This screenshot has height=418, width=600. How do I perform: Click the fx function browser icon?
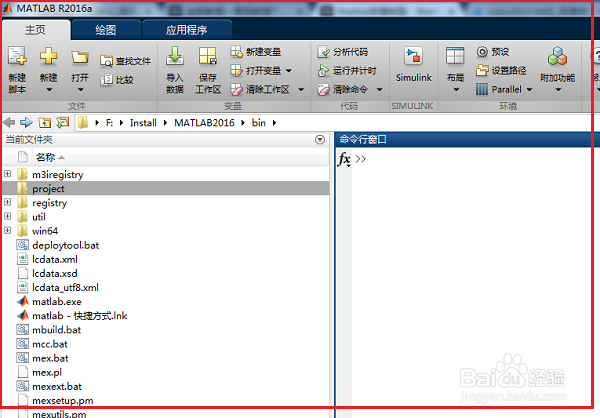coord(344,159)
